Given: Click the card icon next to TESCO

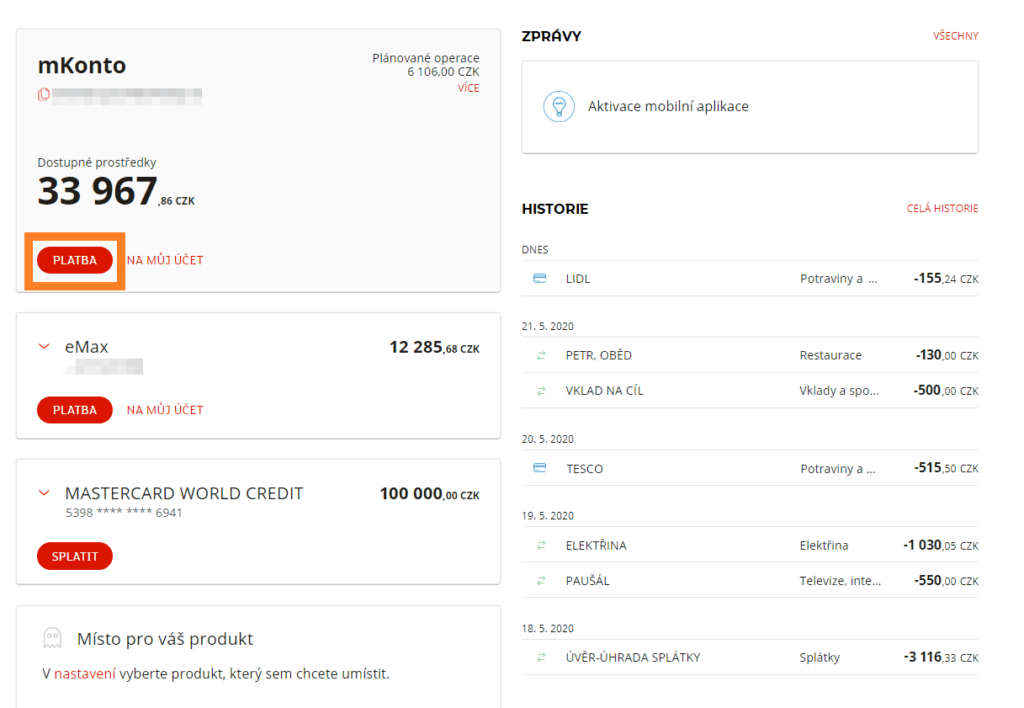Looking at the screenshot, I should coord(540,468).
